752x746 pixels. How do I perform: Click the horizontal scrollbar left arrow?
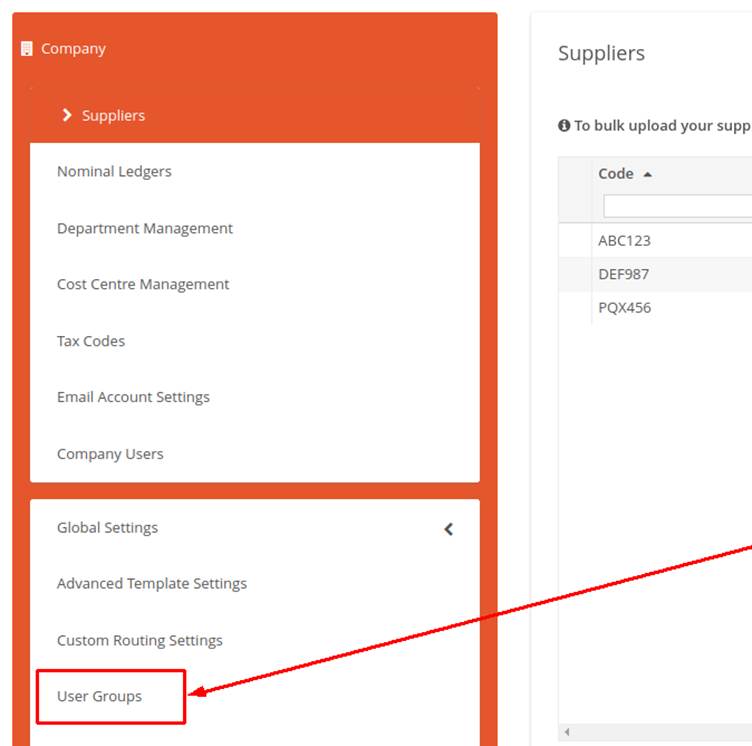point(567,732)
